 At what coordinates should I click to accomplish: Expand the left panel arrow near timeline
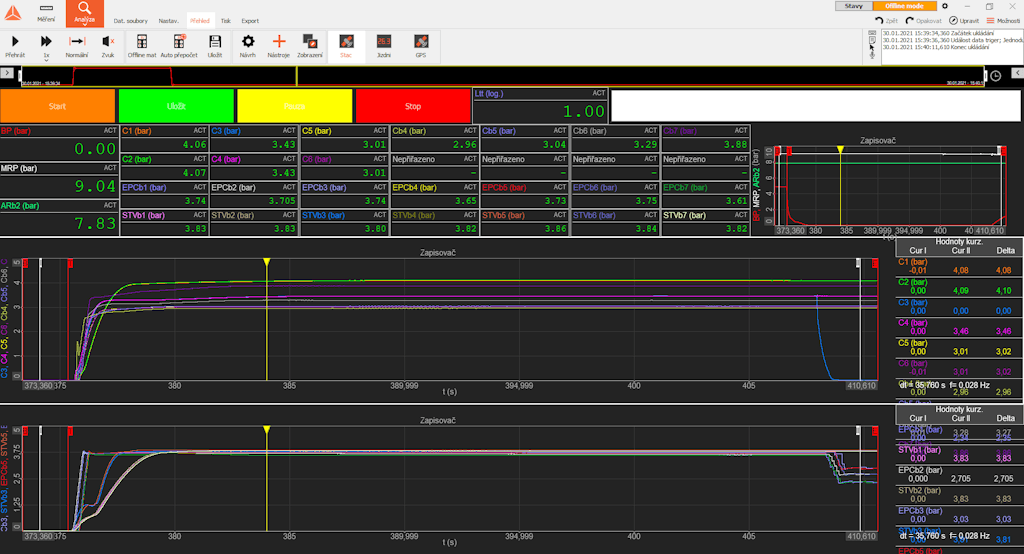pos(7,73)
